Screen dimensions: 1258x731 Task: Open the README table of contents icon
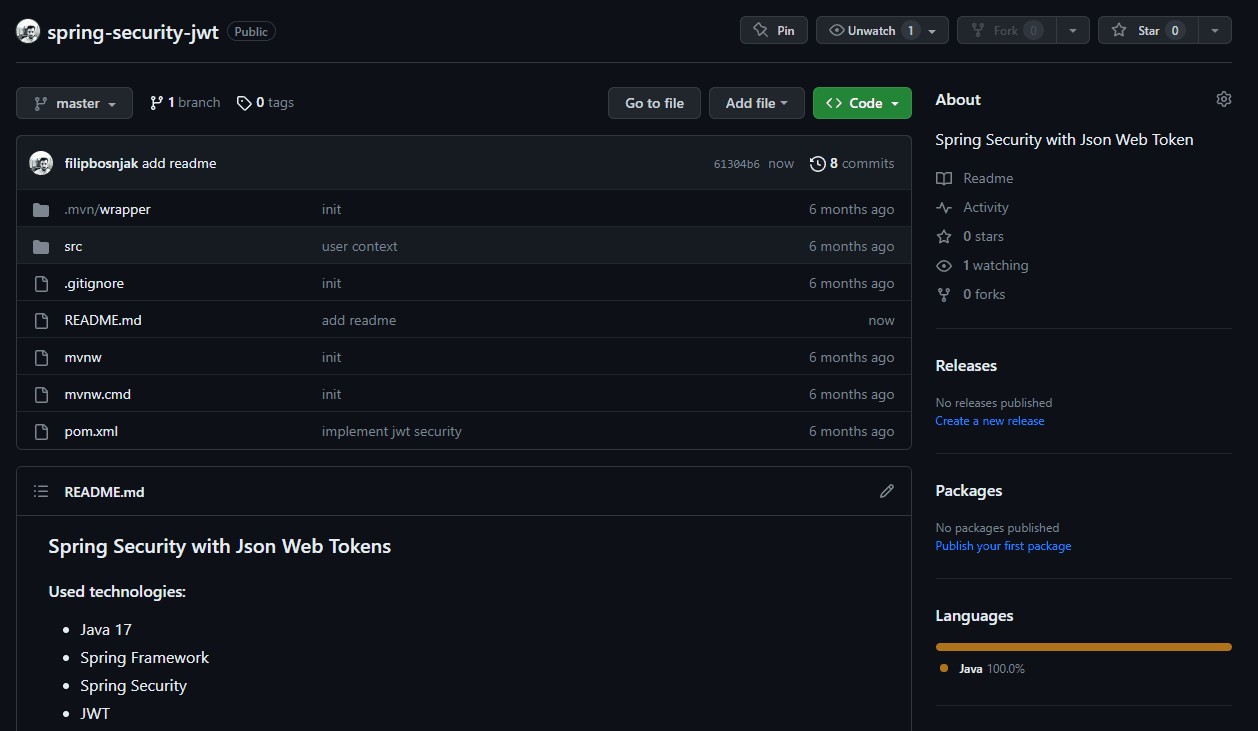pos(41,491)
